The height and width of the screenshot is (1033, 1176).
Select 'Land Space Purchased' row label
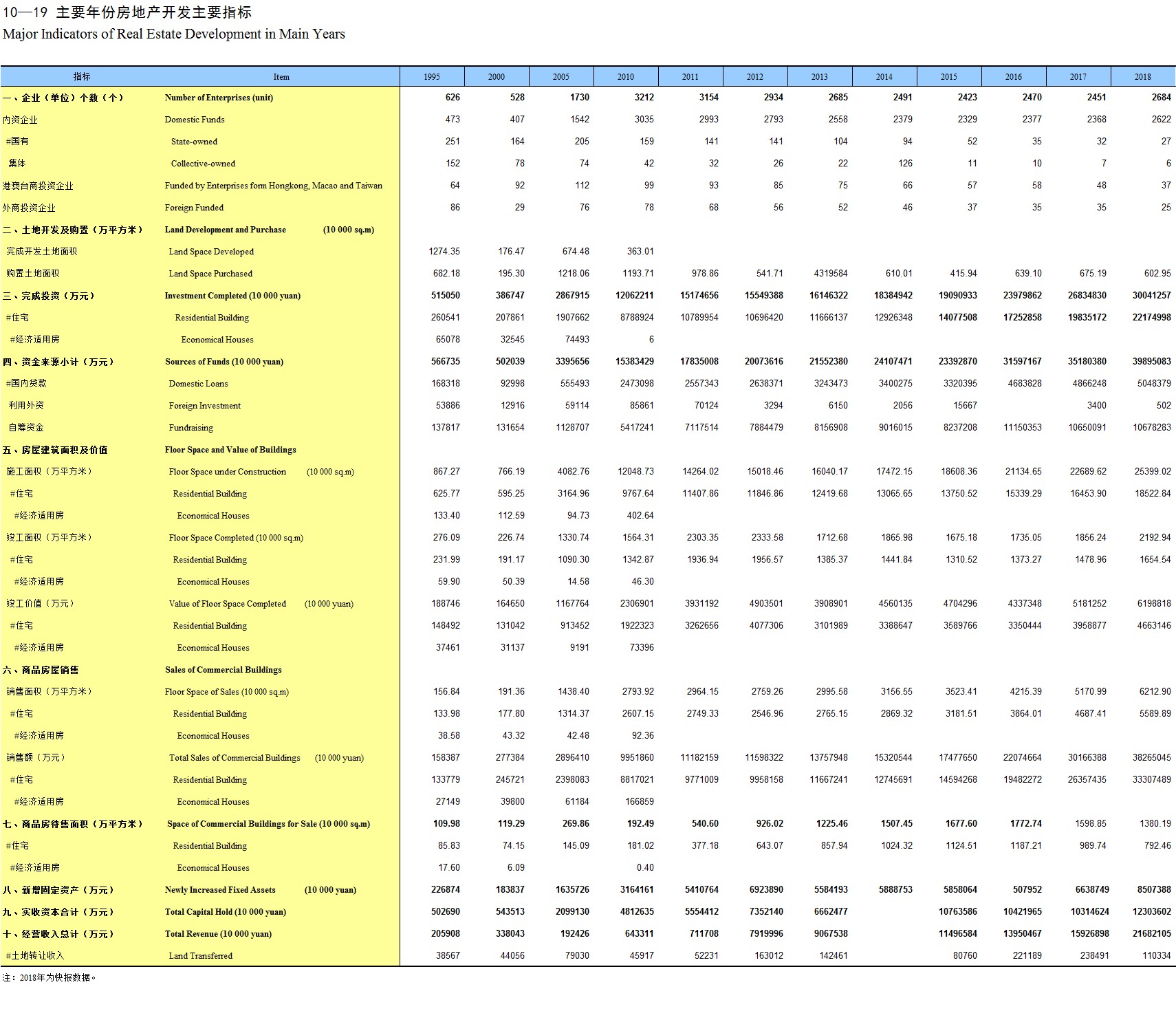(x=210, y=274)
